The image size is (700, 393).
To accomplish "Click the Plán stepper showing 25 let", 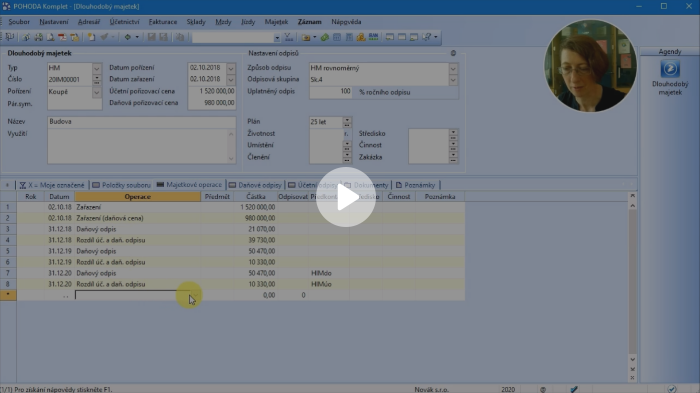I will (x=347, y=122).
